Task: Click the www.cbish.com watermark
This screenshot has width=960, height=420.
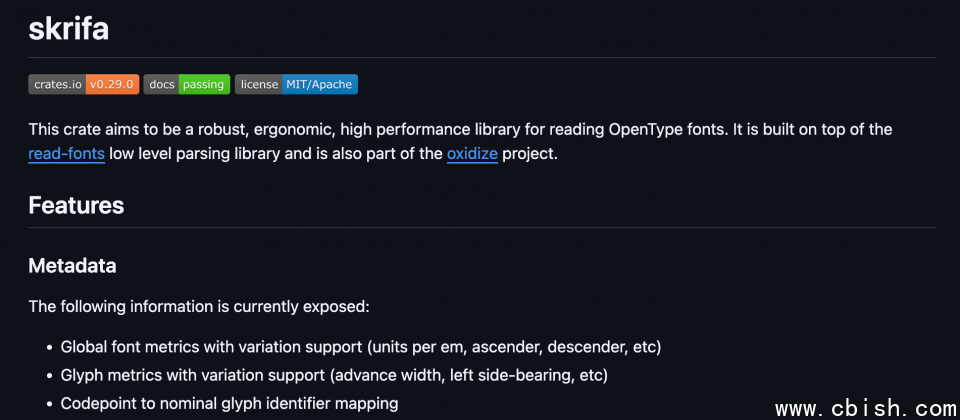Action: [865, 409]
